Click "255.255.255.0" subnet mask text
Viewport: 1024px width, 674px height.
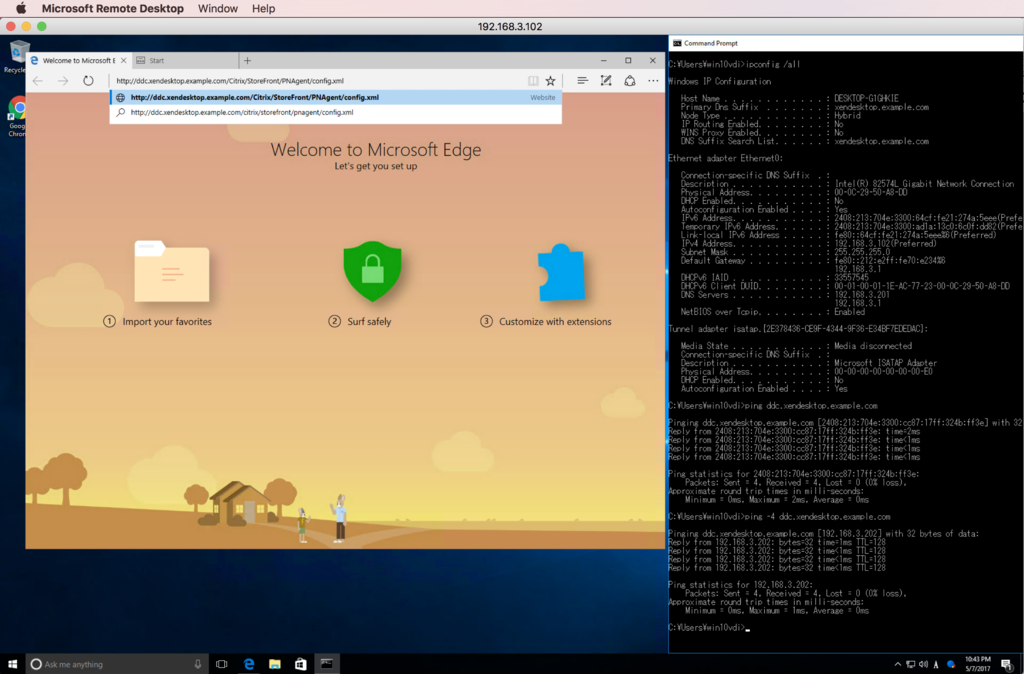coord(862,252)
